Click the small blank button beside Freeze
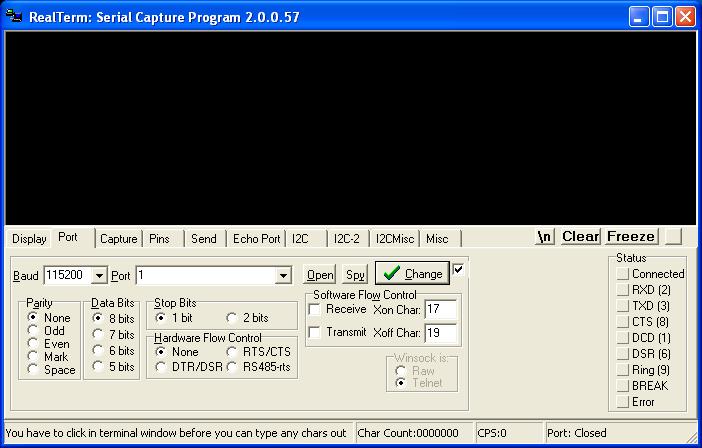The height and width of the screenshot is (448, 702). click(x=674, y=237)
